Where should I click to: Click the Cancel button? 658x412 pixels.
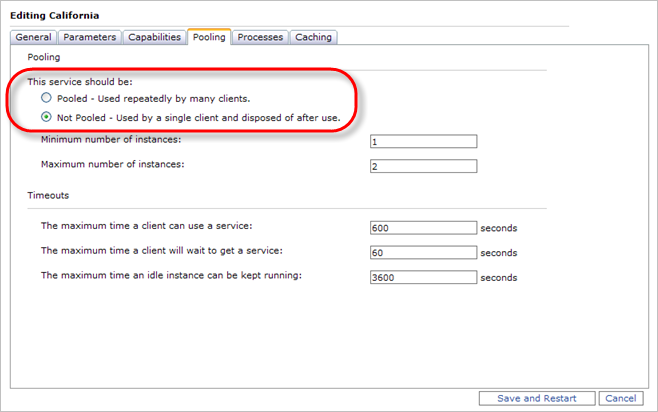[x=621, y=398]
